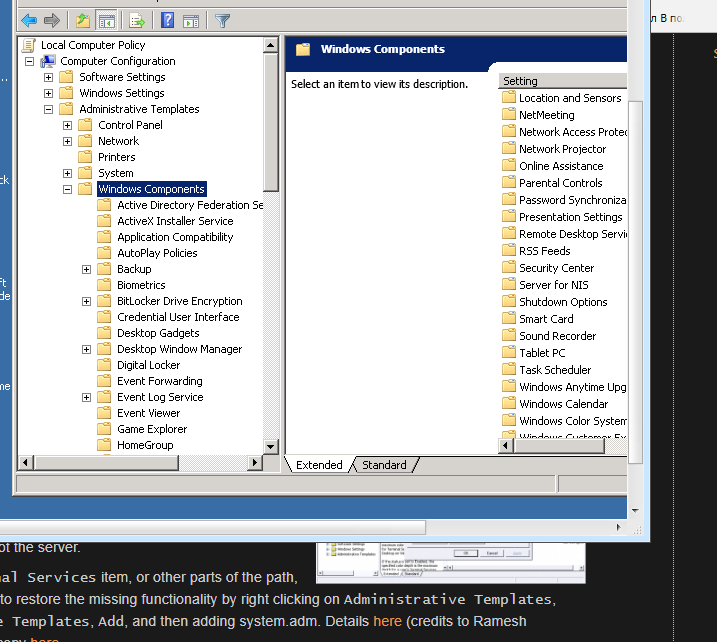Select Windows Components in the tree

pyautogui.click(x=151, y=189)
